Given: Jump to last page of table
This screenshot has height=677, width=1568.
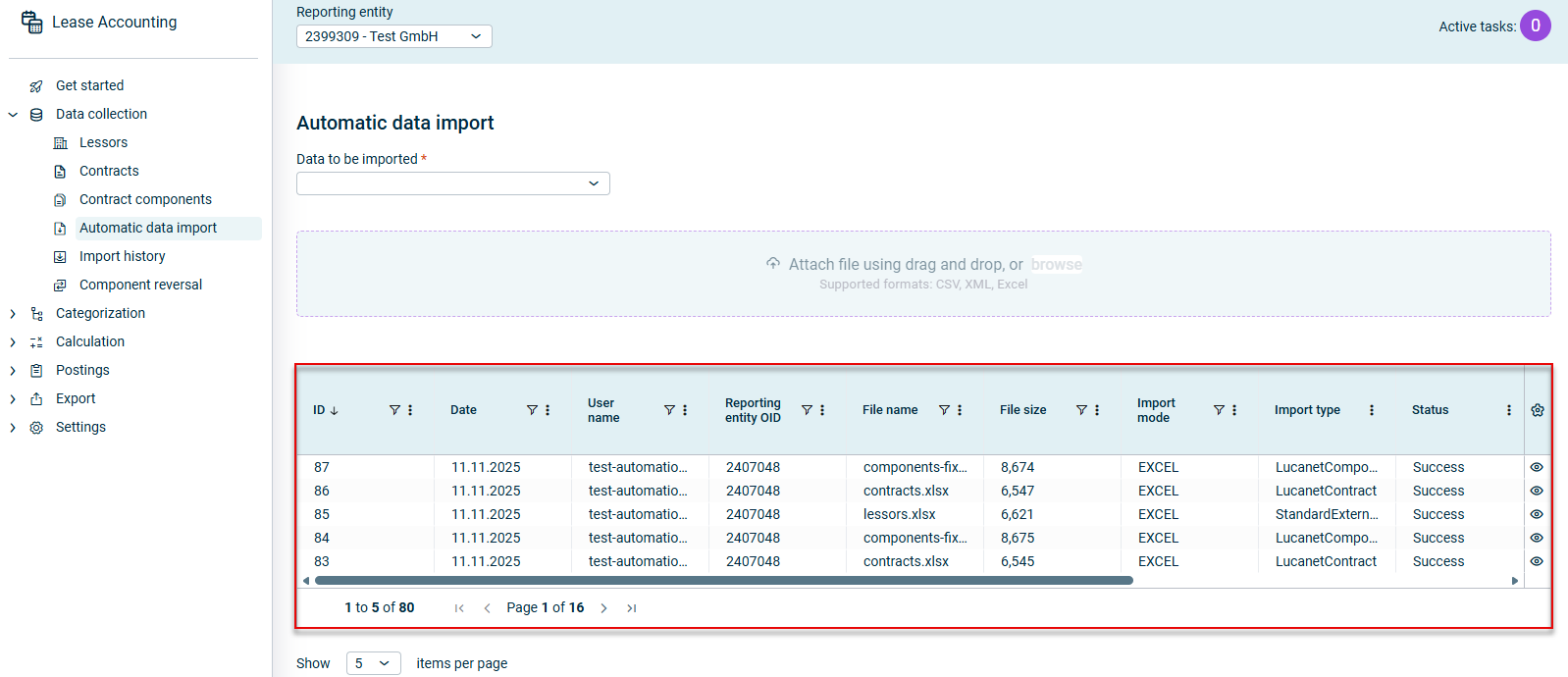Looking at the screenshot, I should (632, 608).
